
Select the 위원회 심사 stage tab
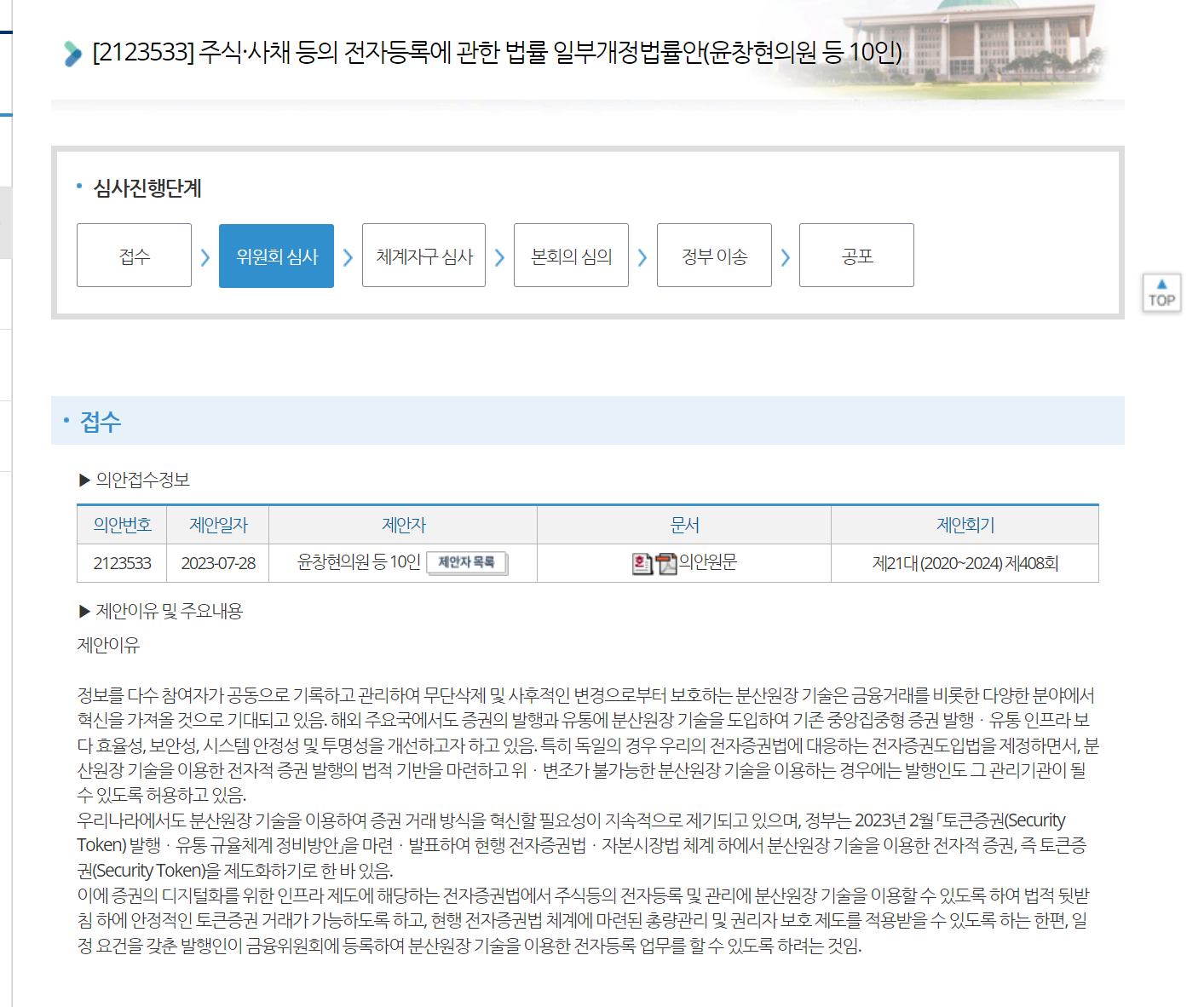[276, 256]
